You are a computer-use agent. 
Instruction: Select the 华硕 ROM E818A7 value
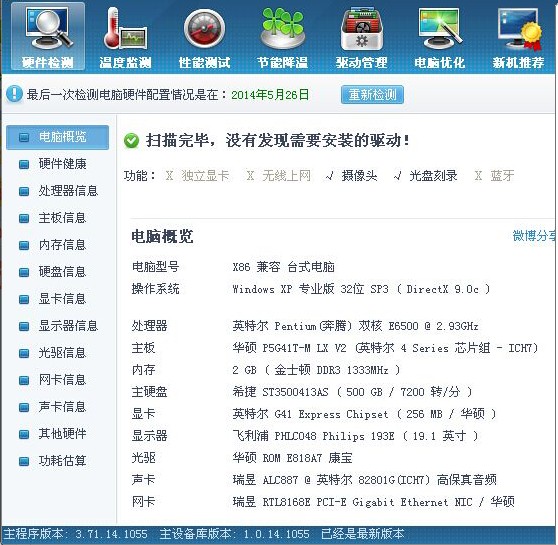pos(293,457)
